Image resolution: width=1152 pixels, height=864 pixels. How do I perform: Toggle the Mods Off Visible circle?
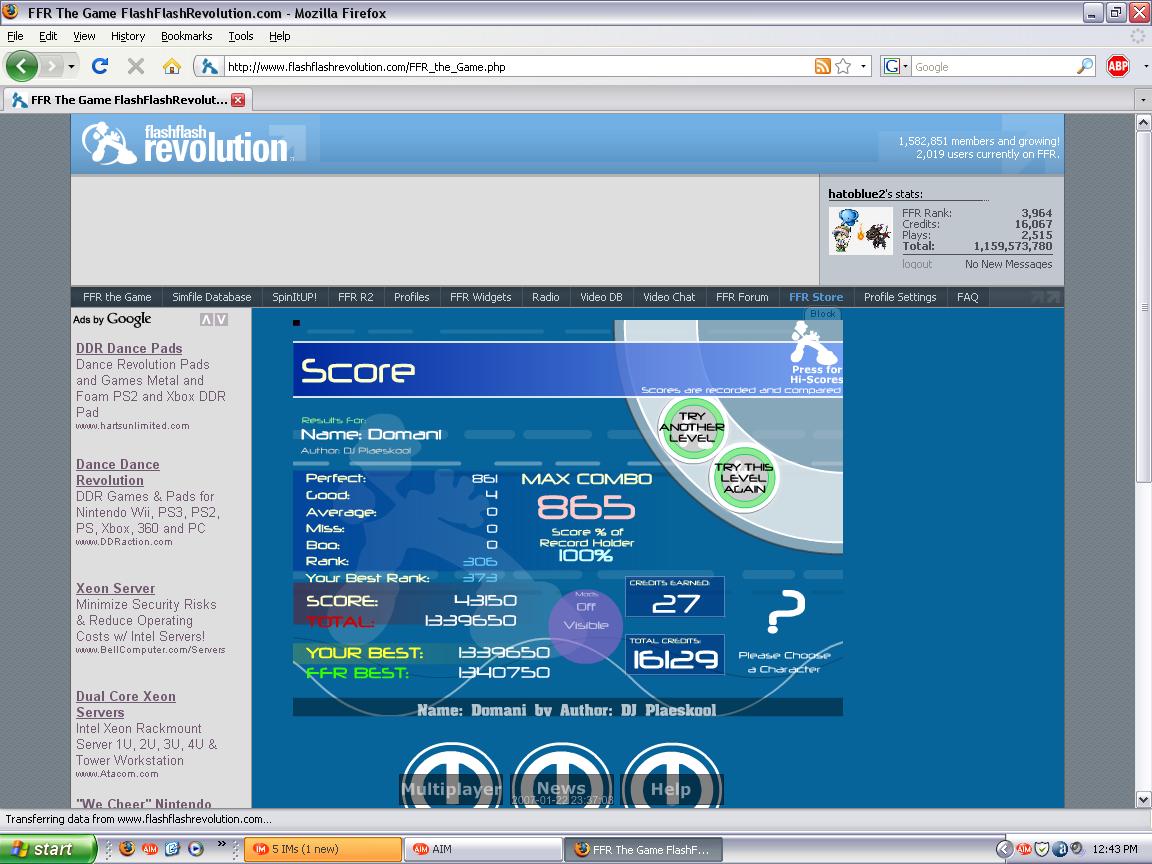tap(586, 624)
